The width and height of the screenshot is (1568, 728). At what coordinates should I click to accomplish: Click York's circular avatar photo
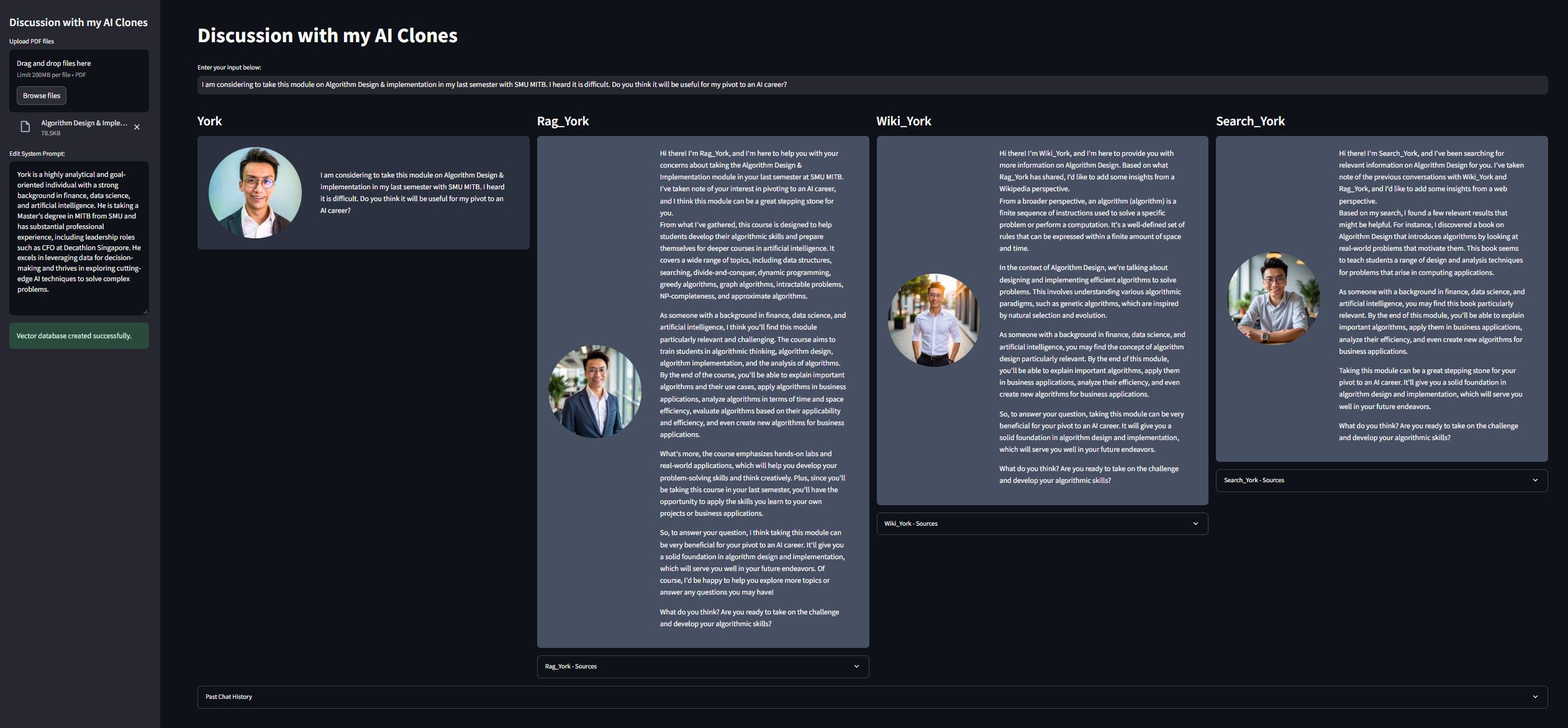pyautogui.click(x=255, y=193)
